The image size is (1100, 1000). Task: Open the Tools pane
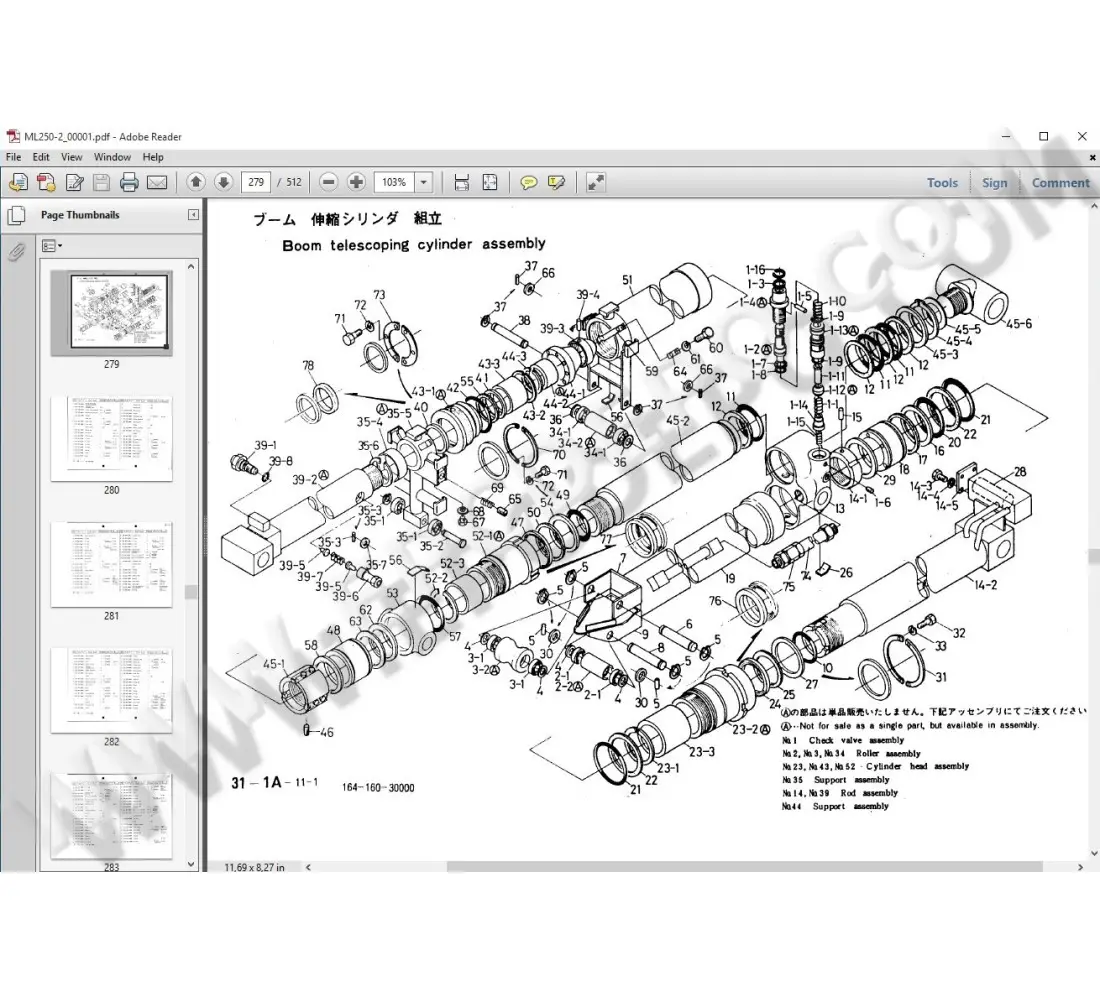click(x=942, y=182)
